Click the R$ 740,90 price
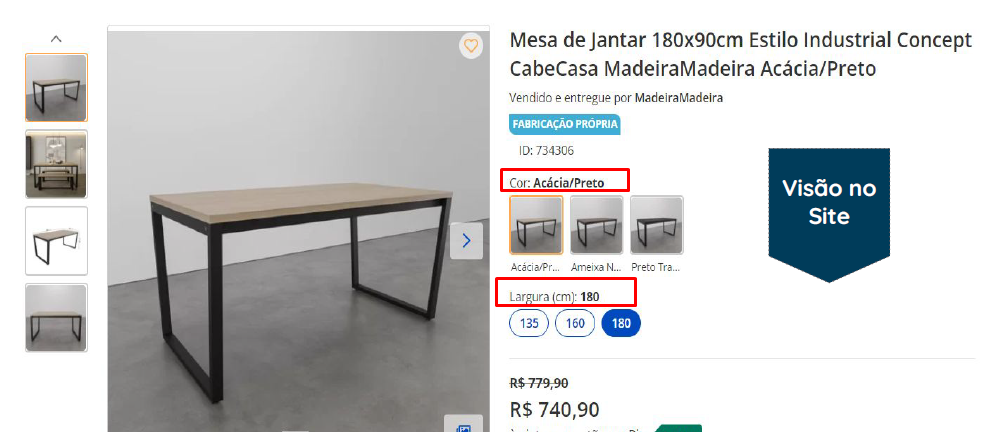 (554, 410)
